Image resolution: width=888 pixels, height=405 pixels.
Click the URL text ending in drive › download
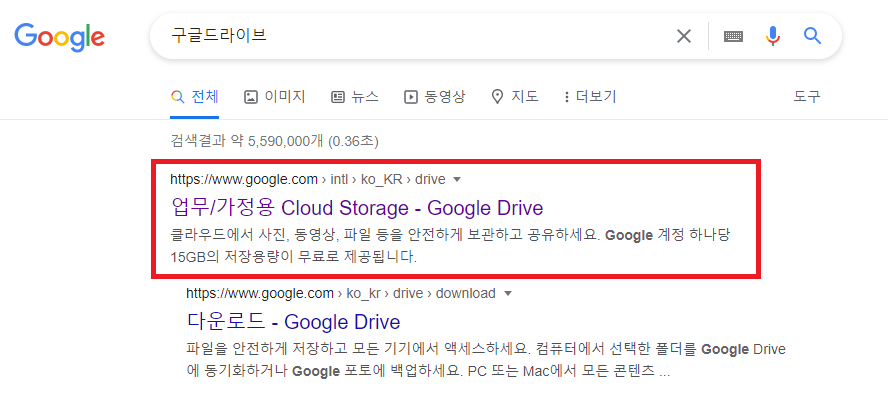click(x=341, y=293)
